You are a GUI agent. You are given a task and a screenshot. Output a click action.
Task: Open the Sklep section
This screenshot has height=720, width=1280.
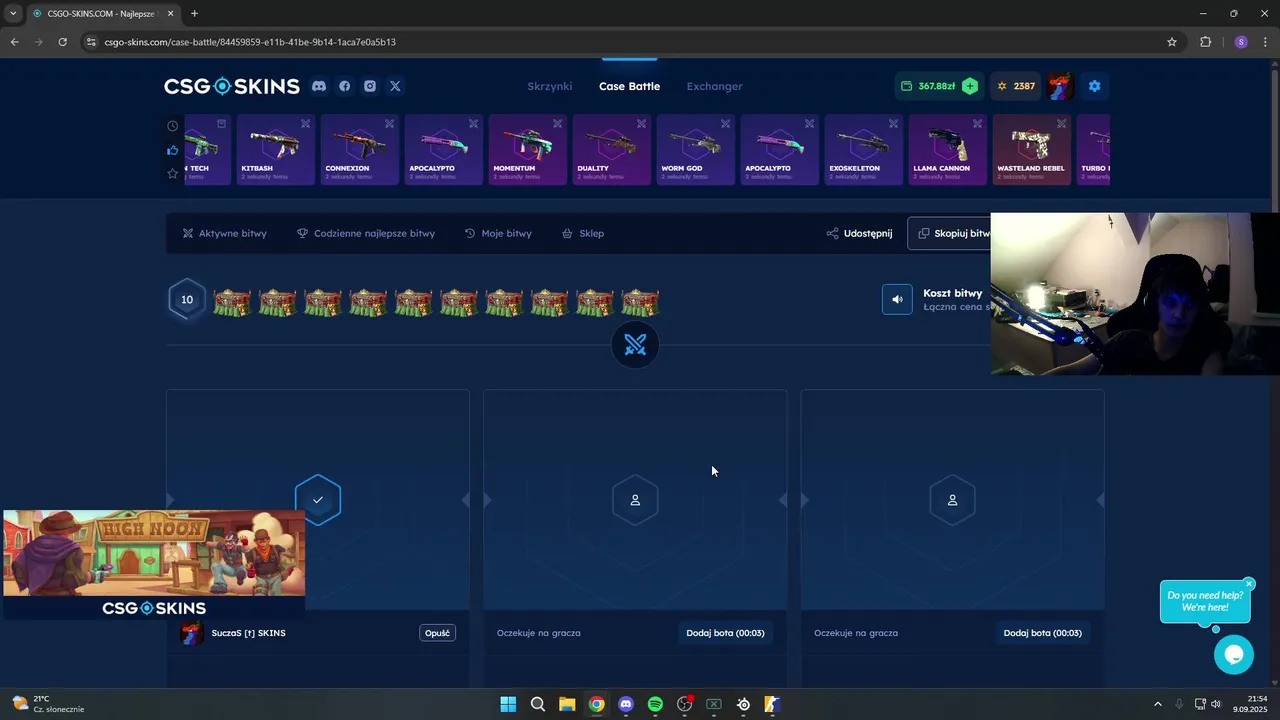(x=583, y=233)
